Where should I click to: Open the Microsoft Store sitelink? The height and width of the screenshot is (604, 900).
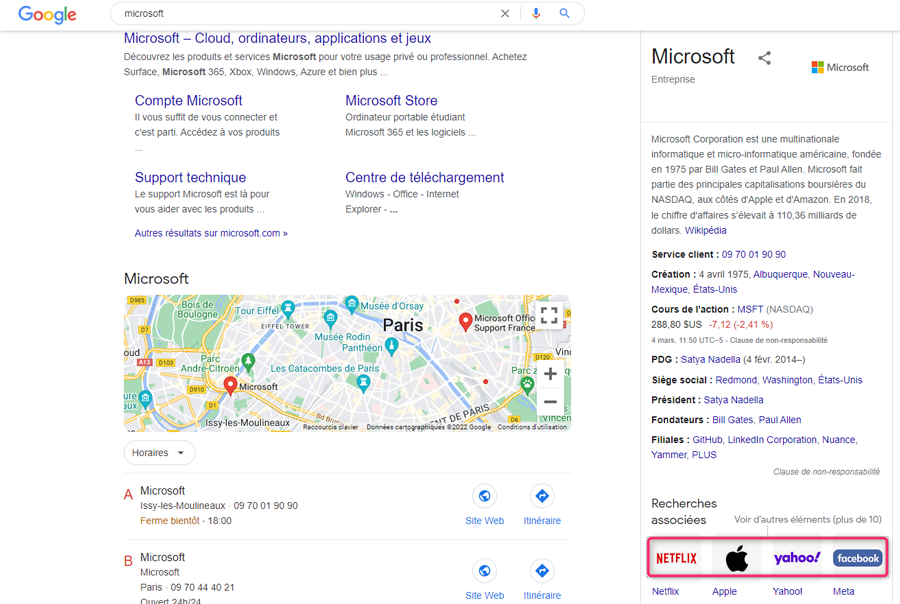click(x=391, y=100)
